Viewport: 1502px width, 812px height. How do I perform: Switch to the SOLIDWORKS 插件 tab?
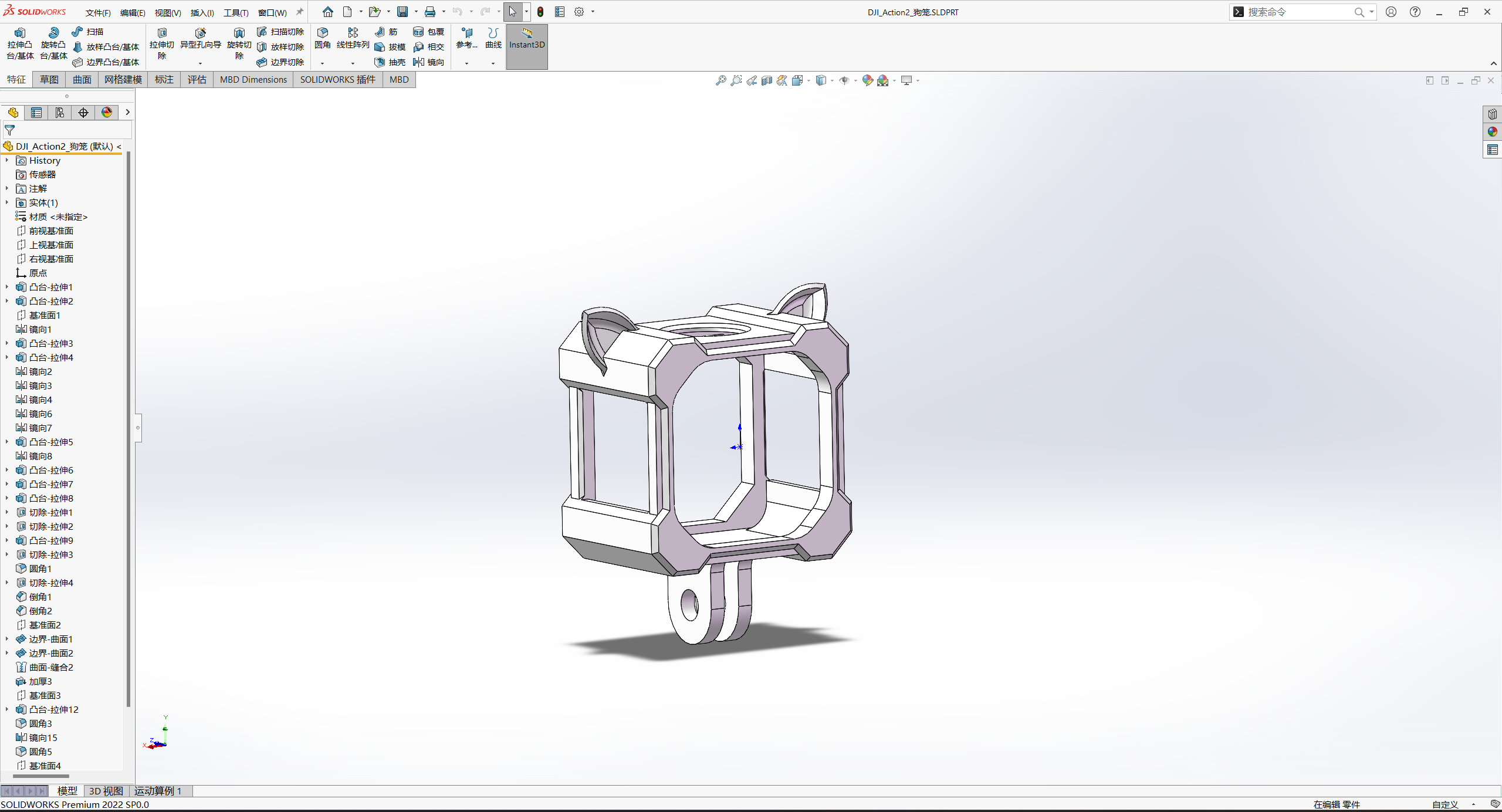pyautogui.click(x=338, y=79)
